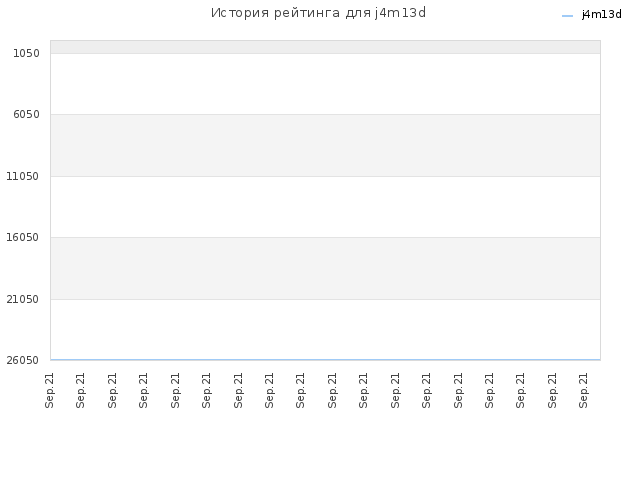Click the gray band between 6050 and 11050
This screenshot has height=480, width=640.
(x=325, y=145)
